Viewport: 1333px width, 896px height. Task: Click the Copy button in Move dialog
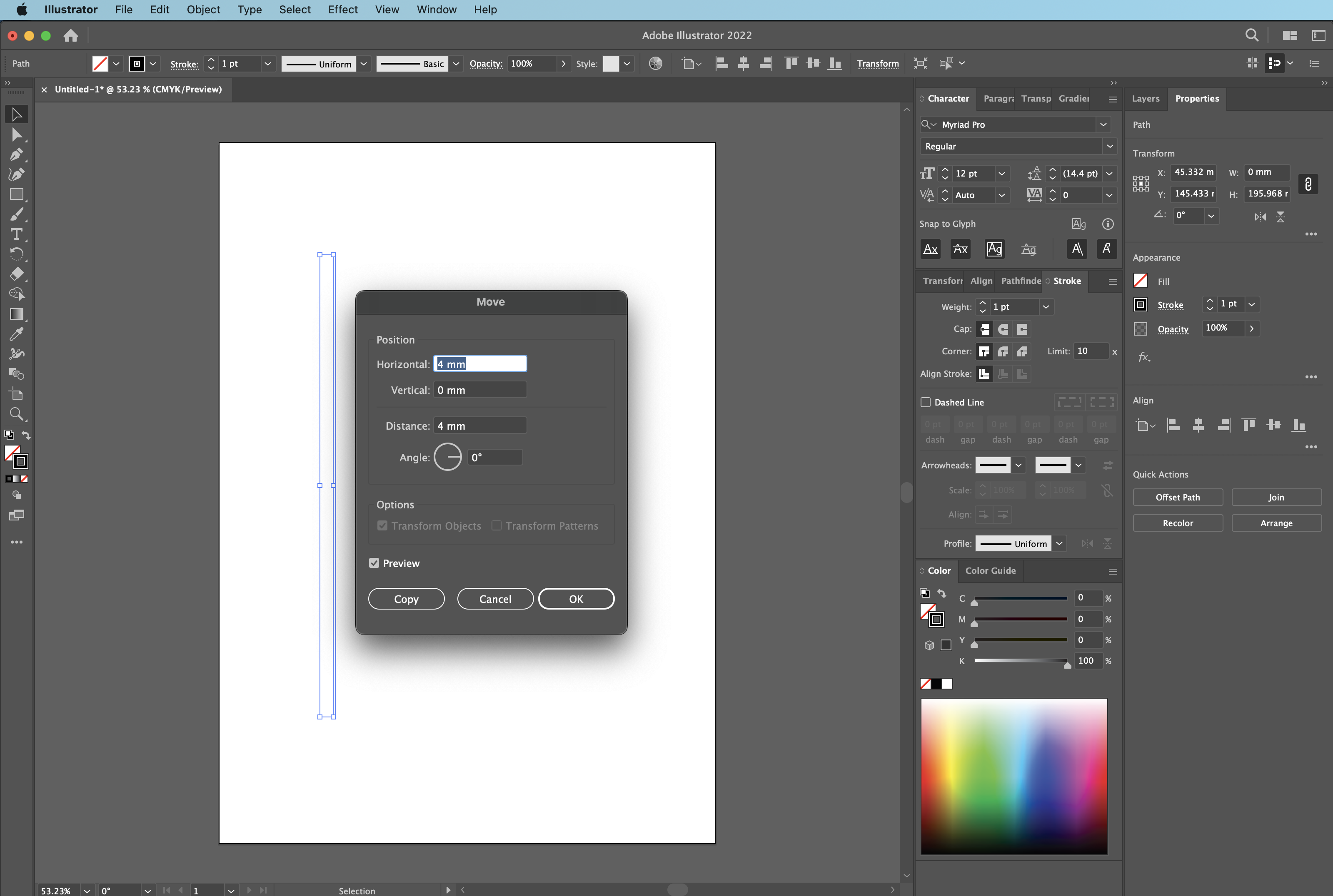point(406,599)
